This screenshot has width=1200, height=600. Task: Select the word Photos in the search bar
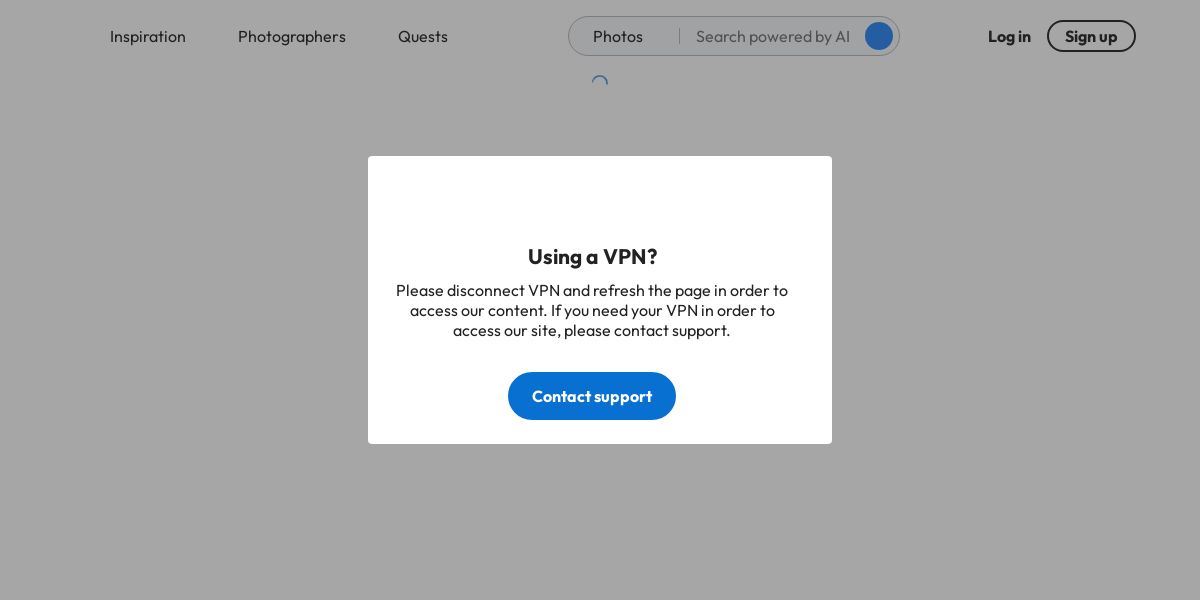point(618,36)
